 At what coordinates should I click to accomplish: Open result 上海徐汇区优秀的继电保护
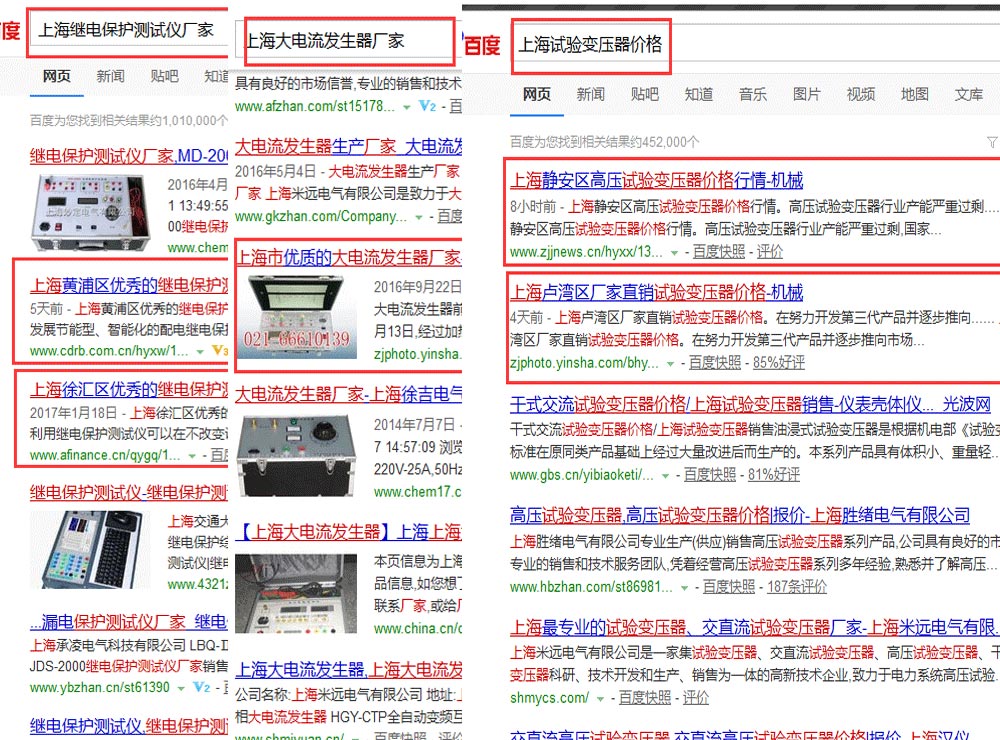(129, 389)
